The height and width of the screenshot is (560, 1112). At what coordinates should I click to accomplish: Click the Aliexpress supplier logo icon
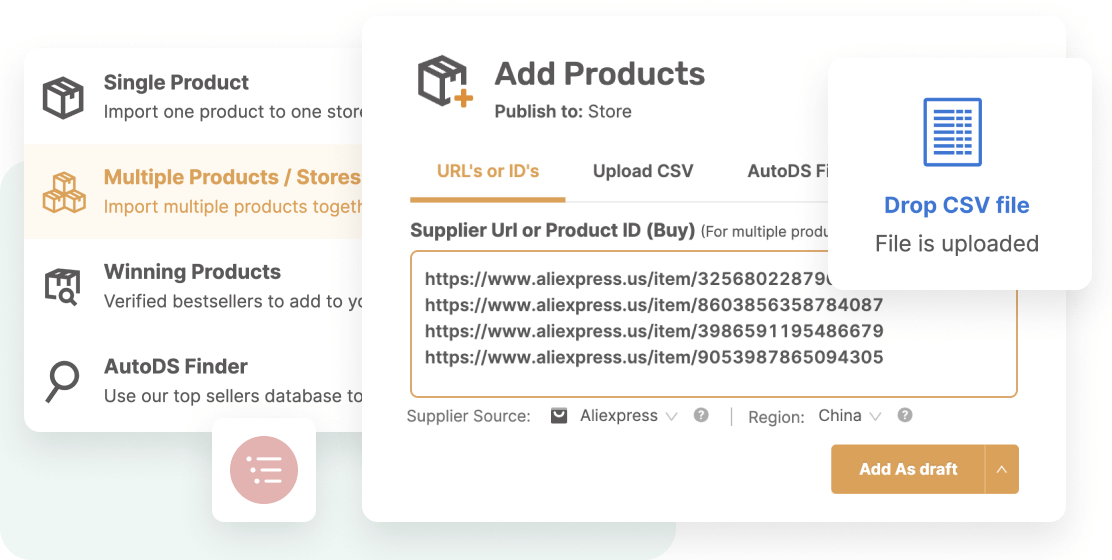pos(559,416)
